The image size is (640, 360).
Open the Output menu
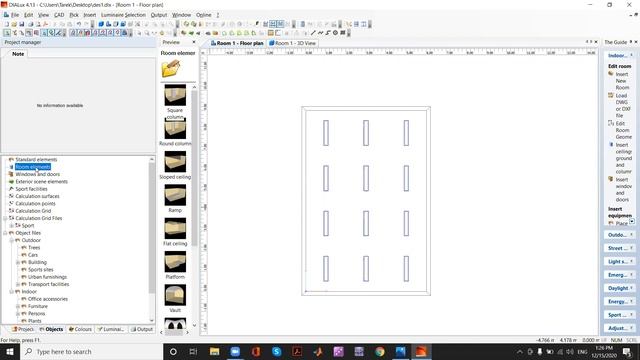pyautogui.click(x=158, y=15)
